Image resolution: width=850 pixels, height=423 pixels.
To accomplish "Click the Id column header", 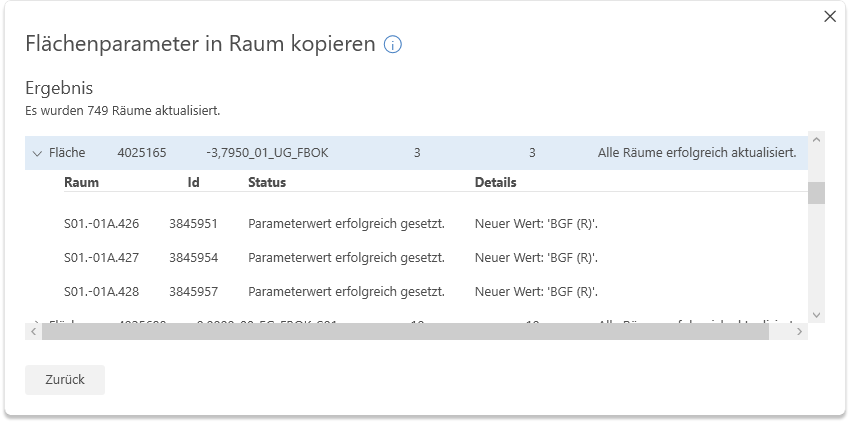I will 194,183.
